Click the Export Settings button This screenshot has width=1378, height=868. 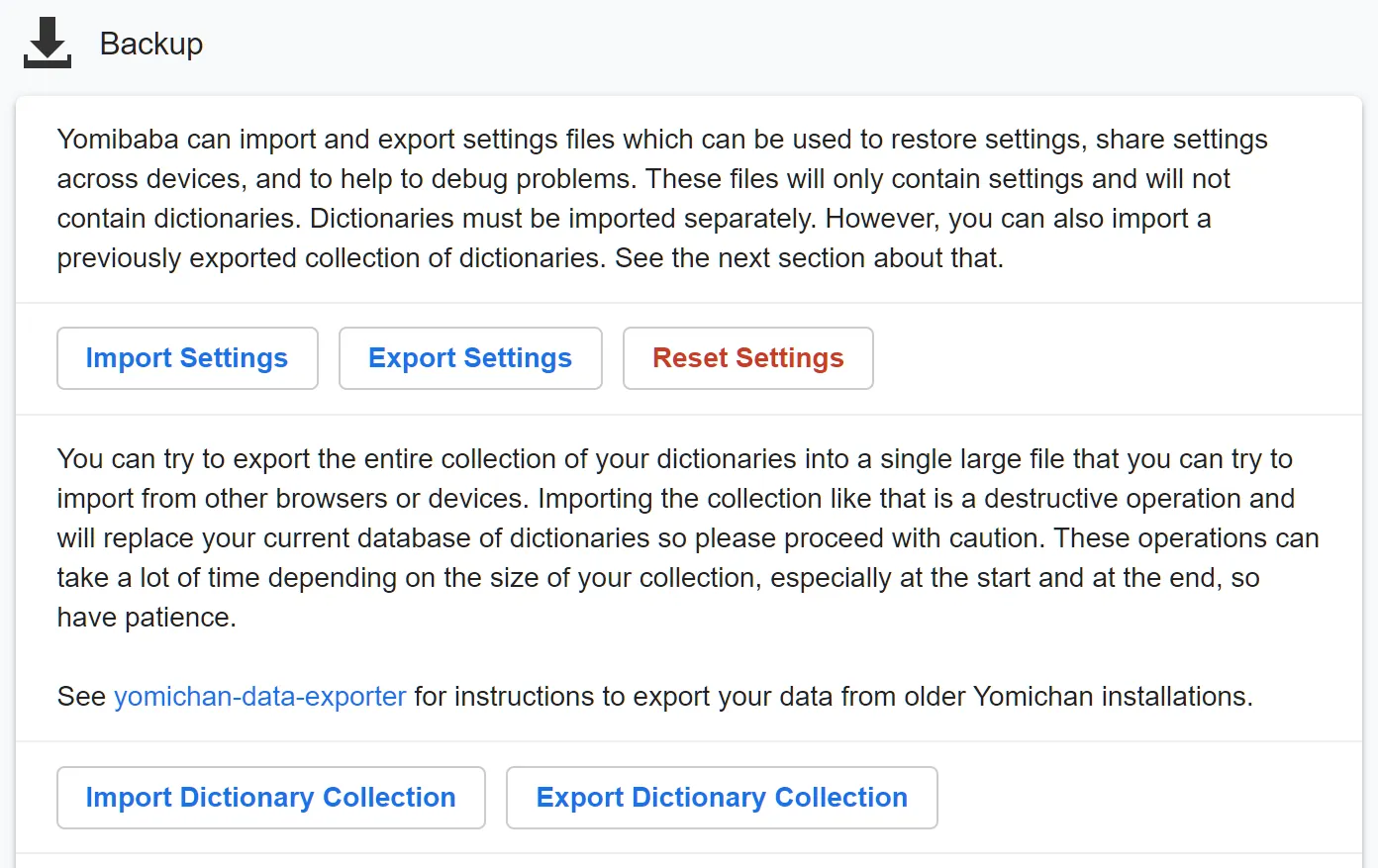[x=470, y=358]
